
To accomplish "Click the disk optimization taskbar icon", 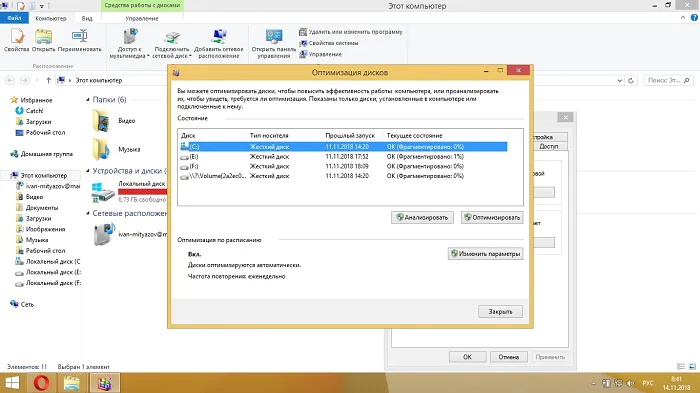I will click(104, 383).
